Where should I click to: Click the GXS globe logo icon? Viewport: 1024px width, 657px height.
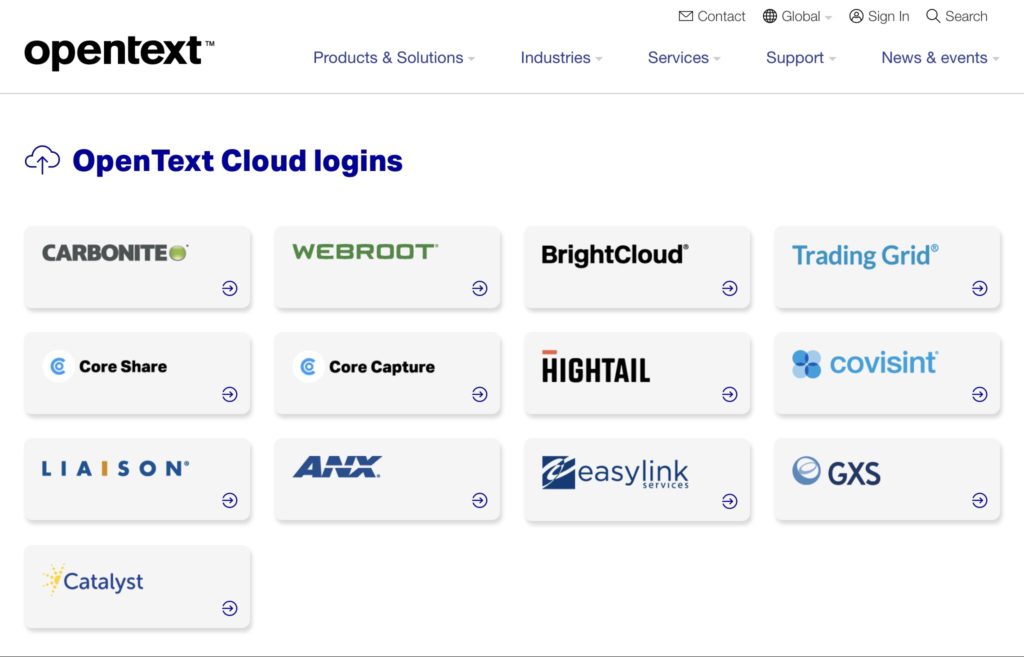click(x=807, y=470)
